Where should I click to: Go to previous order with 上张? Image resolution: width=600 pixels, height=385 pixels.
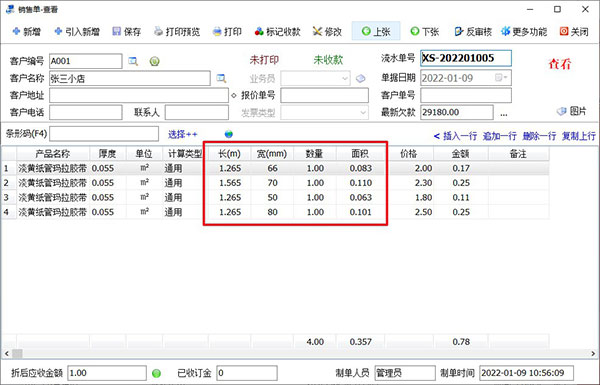click(x=376, y=31)
